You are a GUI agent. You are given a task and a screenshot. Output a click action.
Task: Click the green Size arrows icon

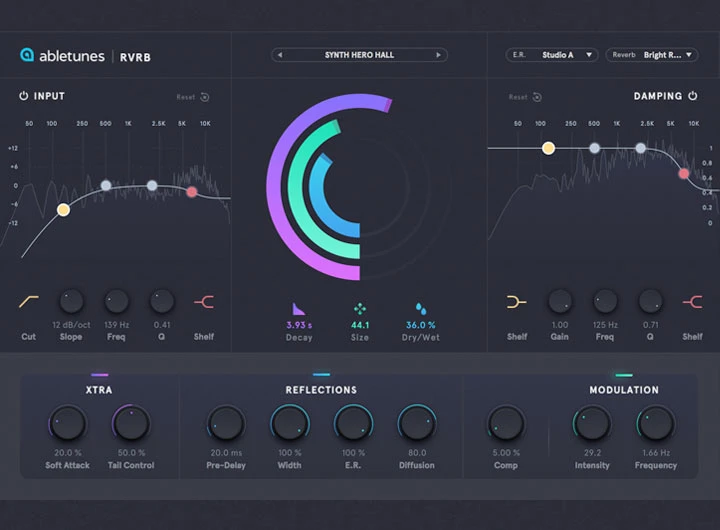tap(360, 309)
